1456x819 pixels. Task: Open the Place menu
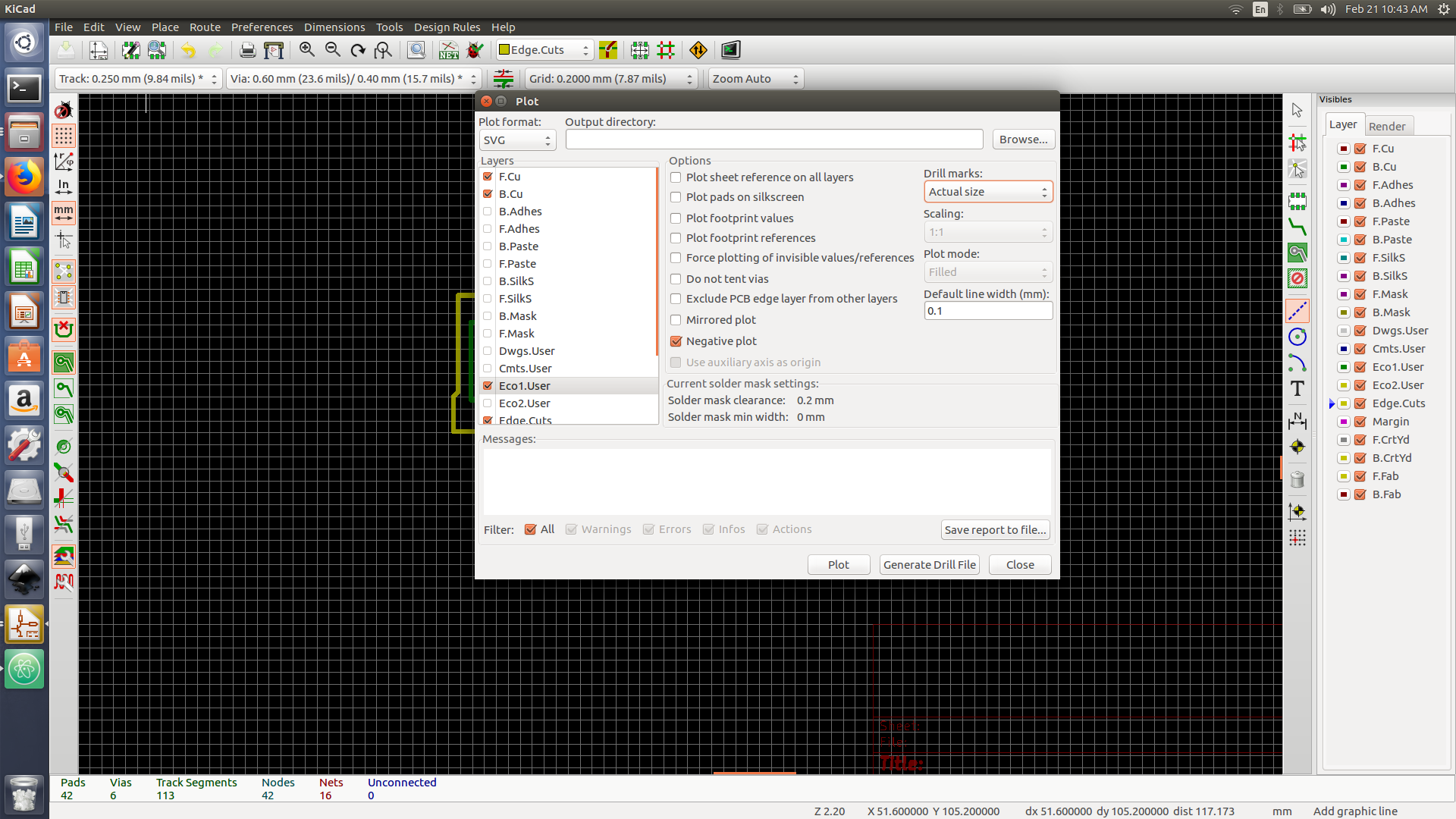click(x=165, y=27)
